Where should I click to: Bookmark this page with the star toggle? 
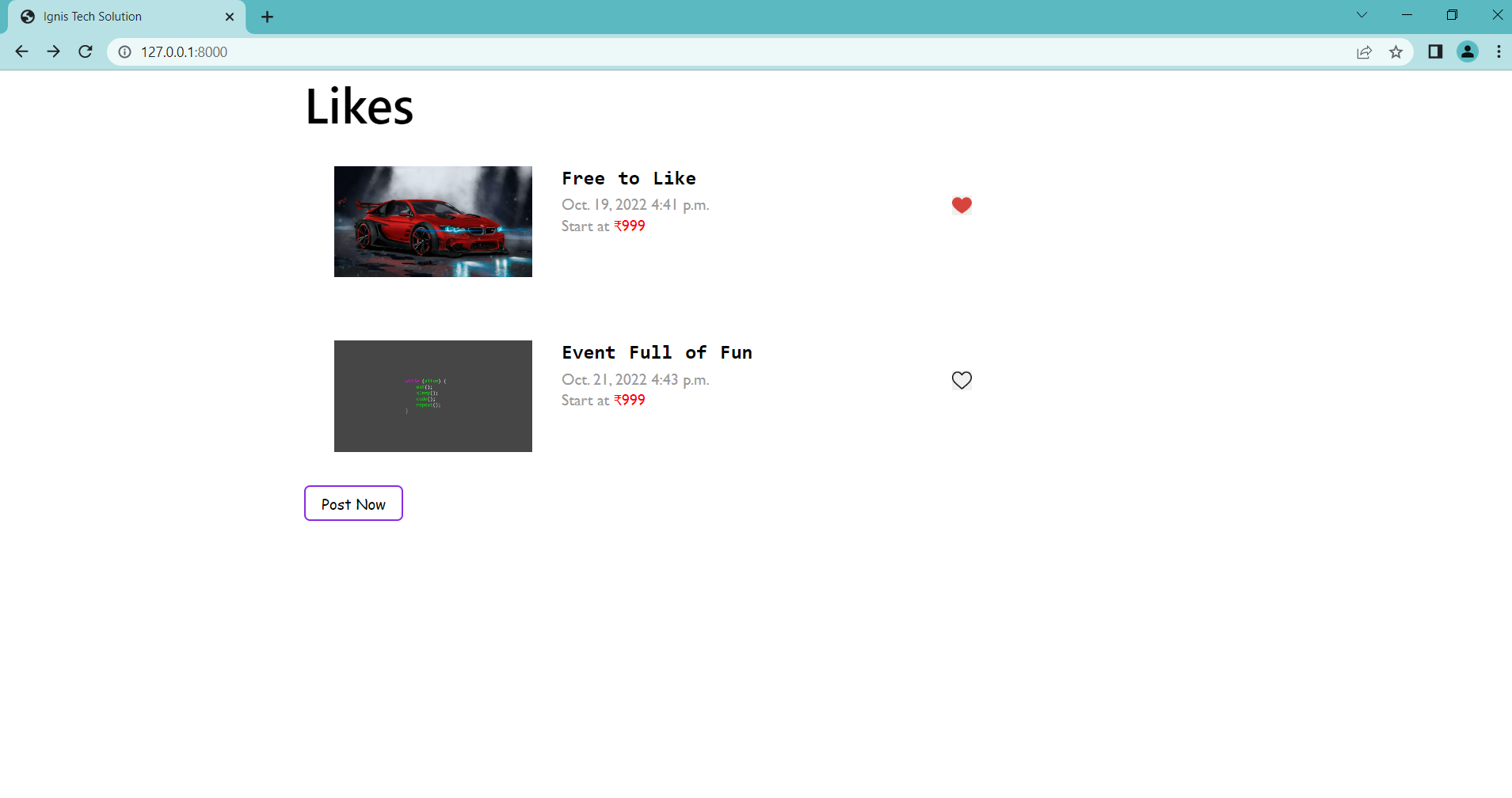tap(1396, 51)
